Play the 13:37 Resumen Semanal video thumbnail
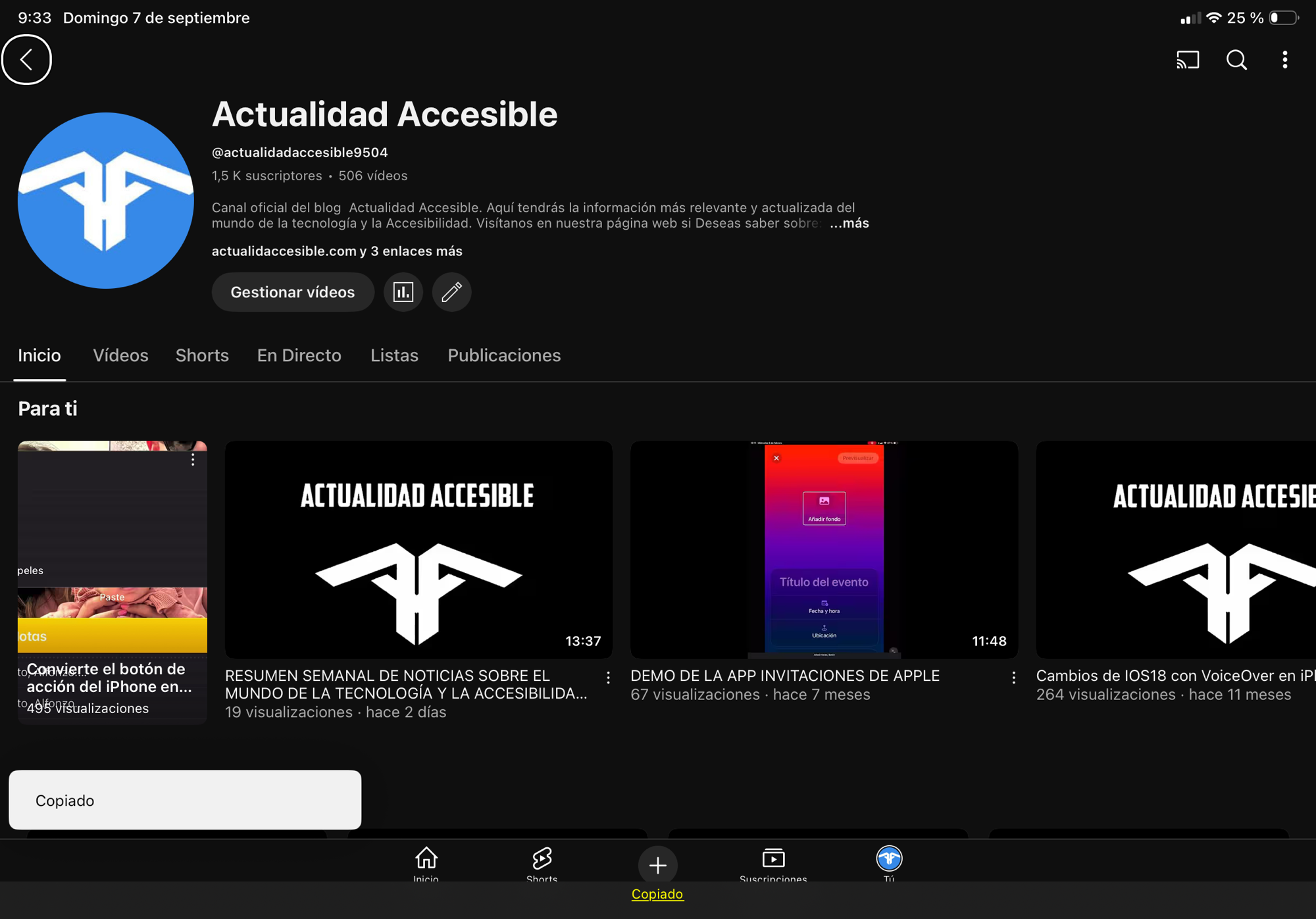1316x919 pixels. 418,549
